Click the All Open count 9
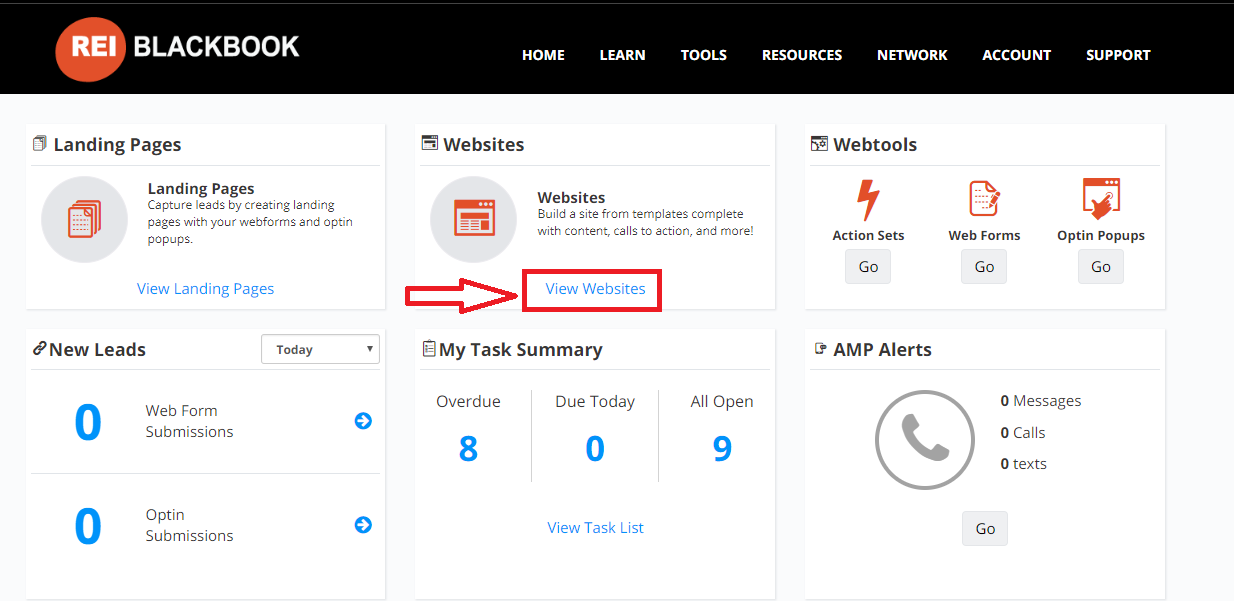This screenshot has width=1234, height=601. [722, 449]
